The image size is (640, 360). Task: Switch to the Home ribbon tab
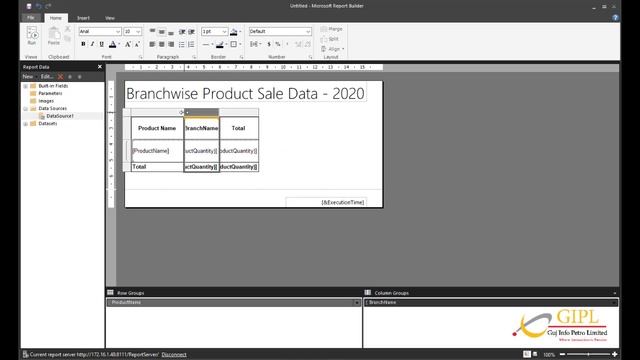(x=56, y=18)
